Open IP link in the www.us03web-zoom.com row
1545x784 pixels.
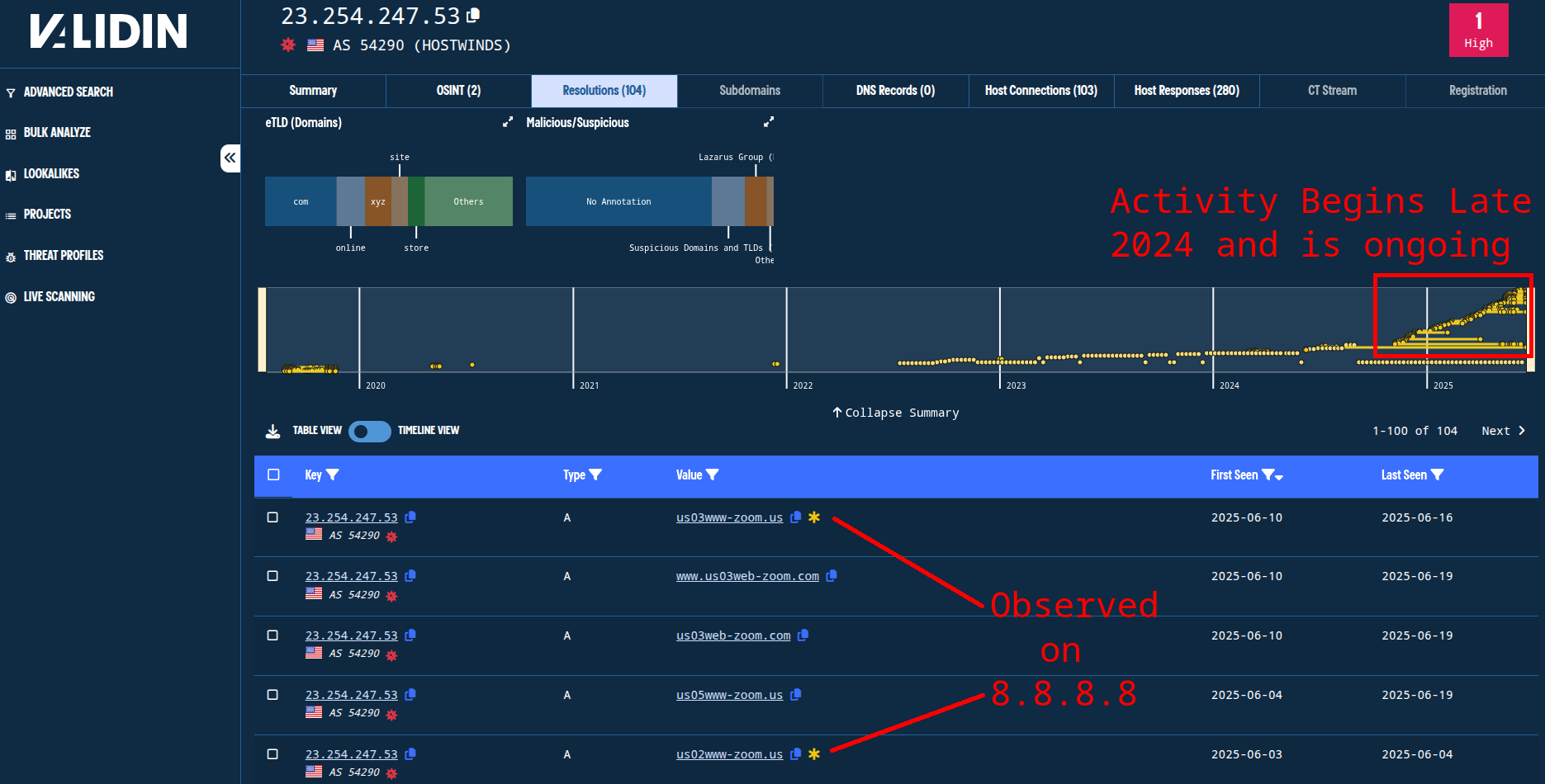(x=351, y=576)
